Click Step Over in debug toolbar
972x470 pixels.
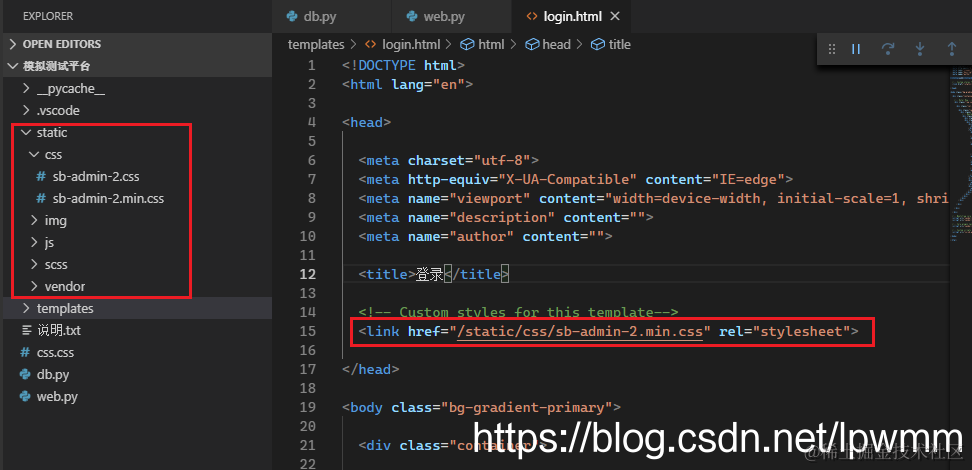click(x=888, y=48)
